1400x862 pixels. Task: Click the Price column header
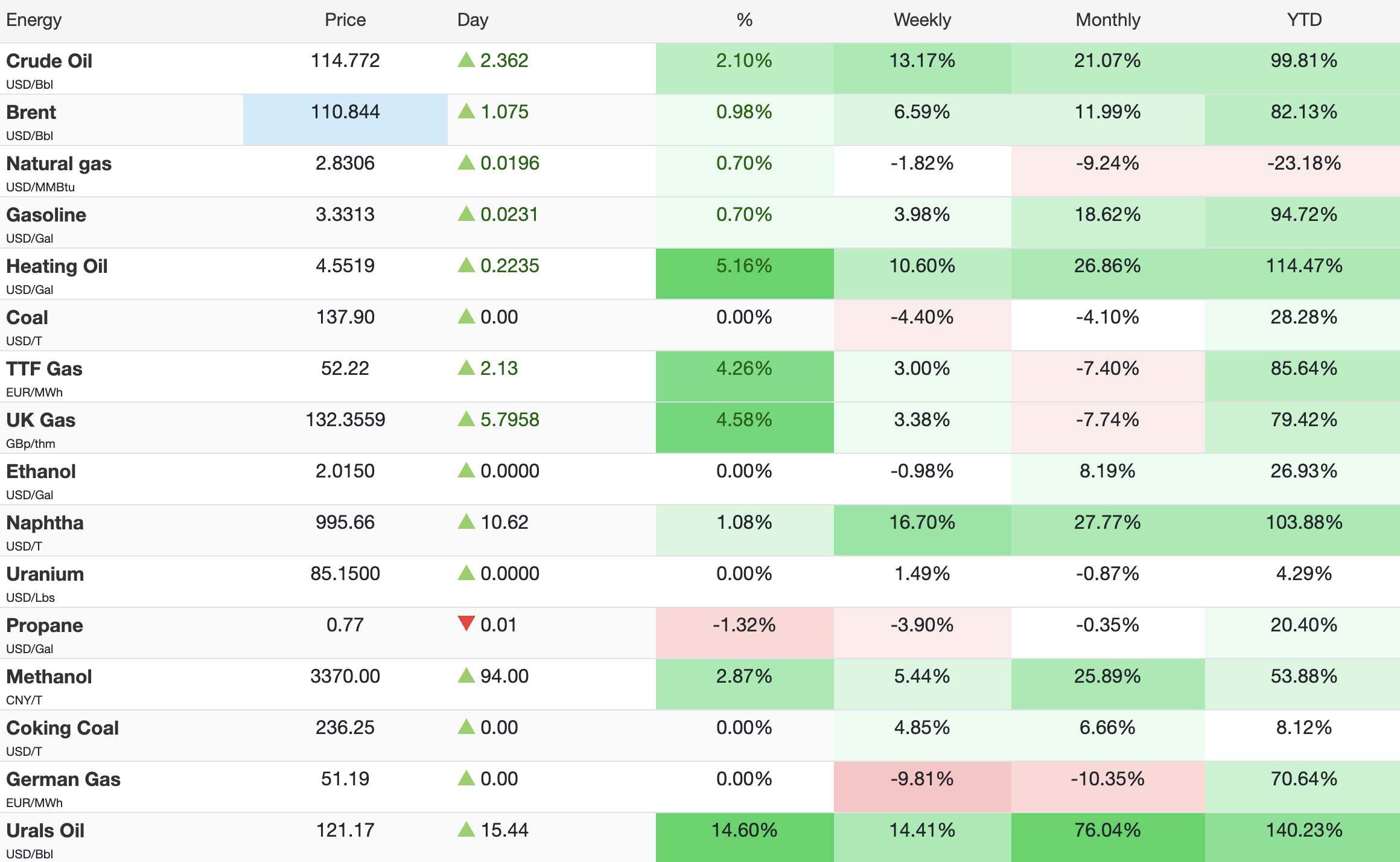[x=345, y=20]
